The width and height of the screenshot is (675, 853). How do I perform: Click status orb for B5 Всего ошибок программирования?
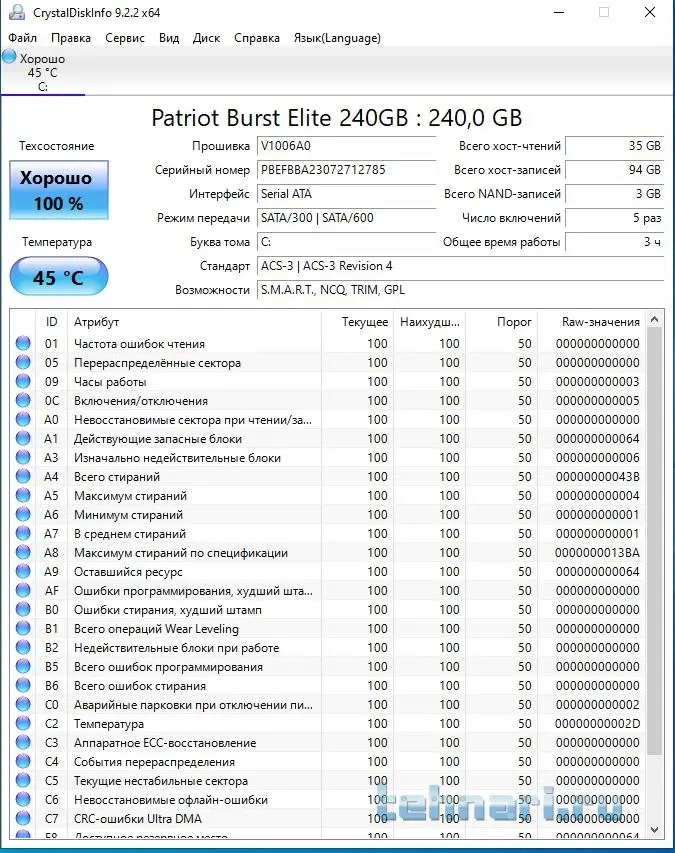pos(23,666)
